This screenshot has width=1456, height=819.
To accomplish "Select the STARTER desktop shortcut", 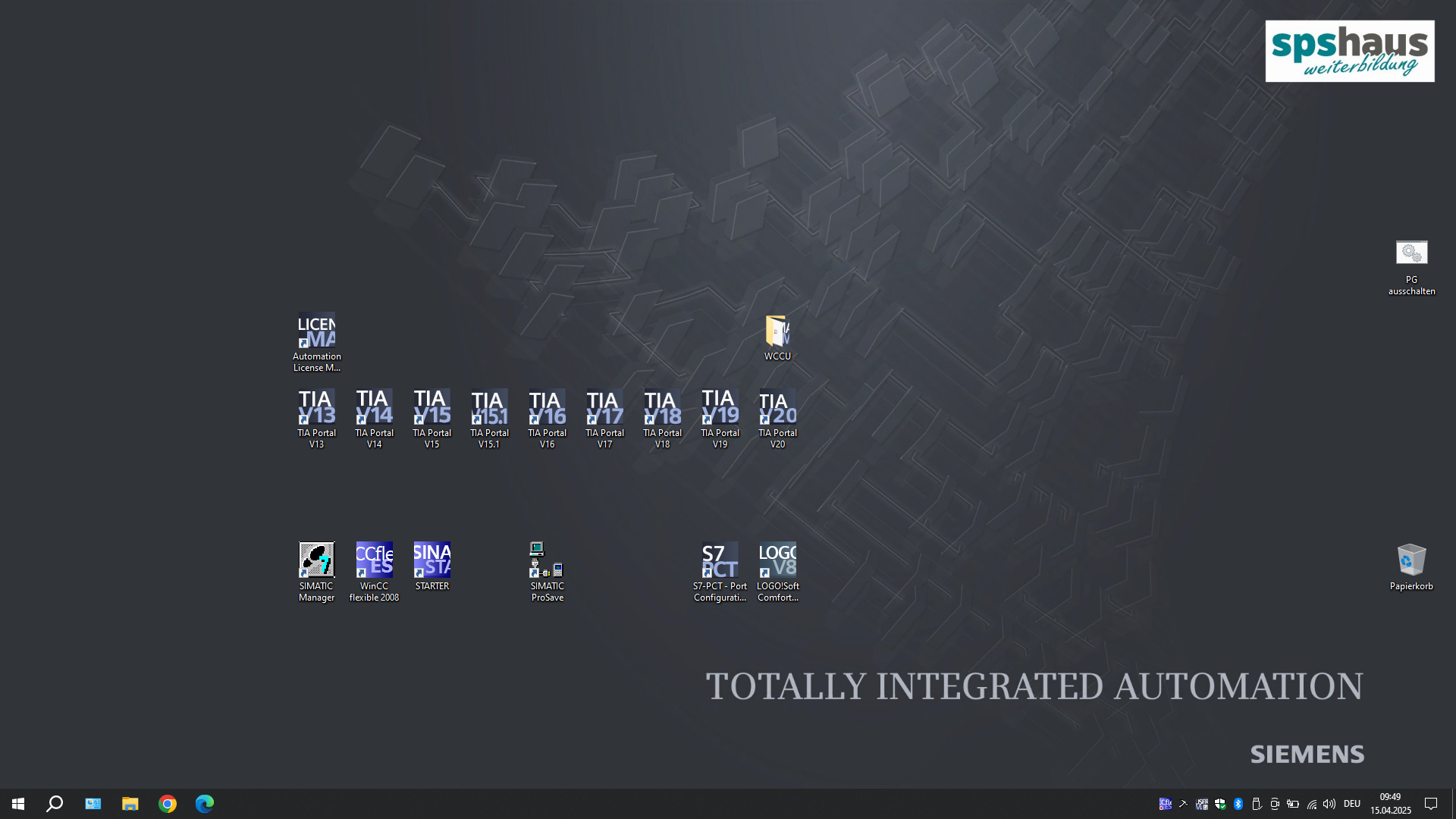I will pyautogui.click(x=431, y=566).
